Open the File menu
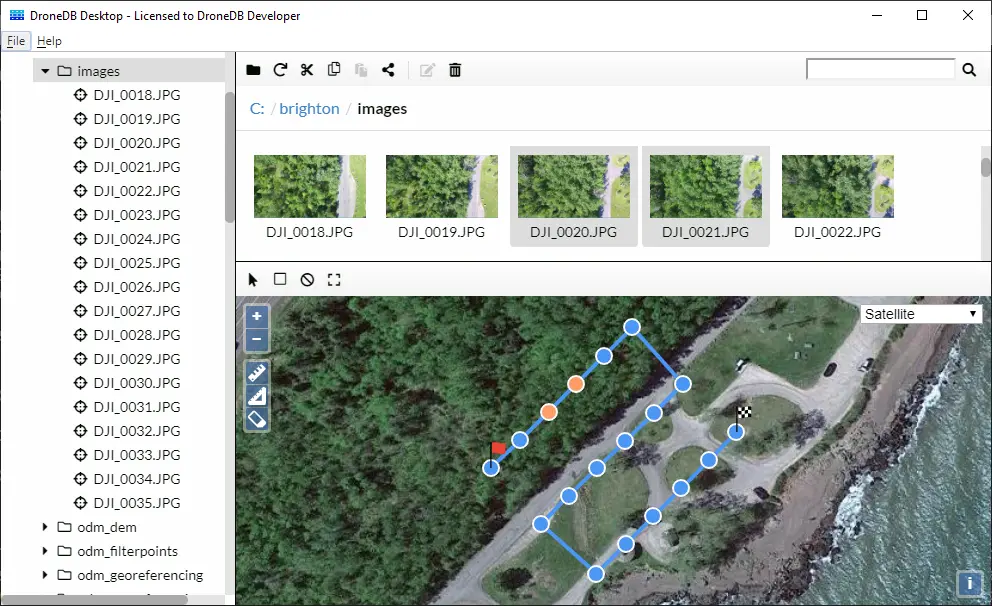Image resolution: width=992 pixels, height=606 pixels. [x=16, y=41]
